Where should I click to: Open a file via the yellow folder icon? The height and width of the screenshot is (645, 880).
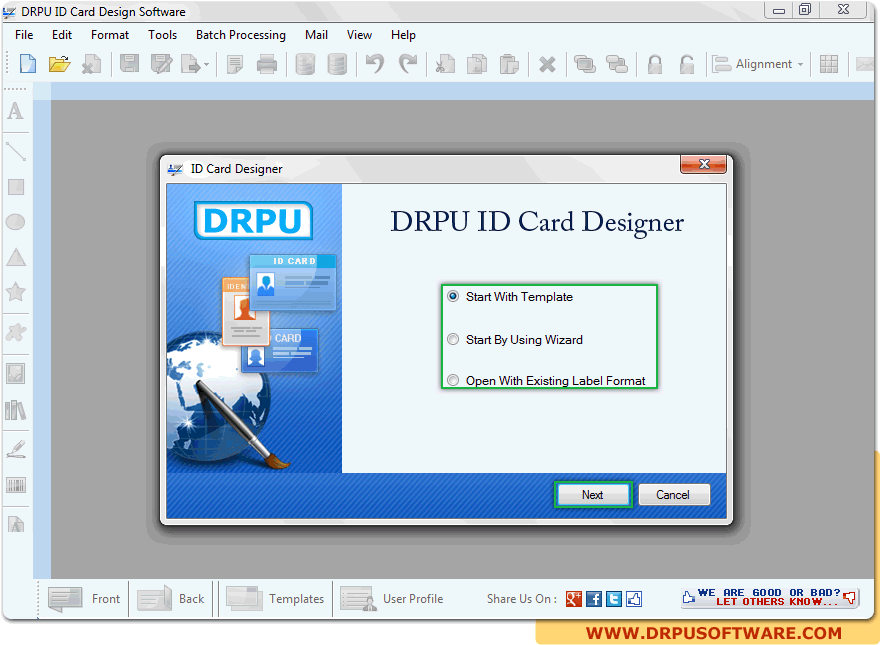(x=59, y=64)
